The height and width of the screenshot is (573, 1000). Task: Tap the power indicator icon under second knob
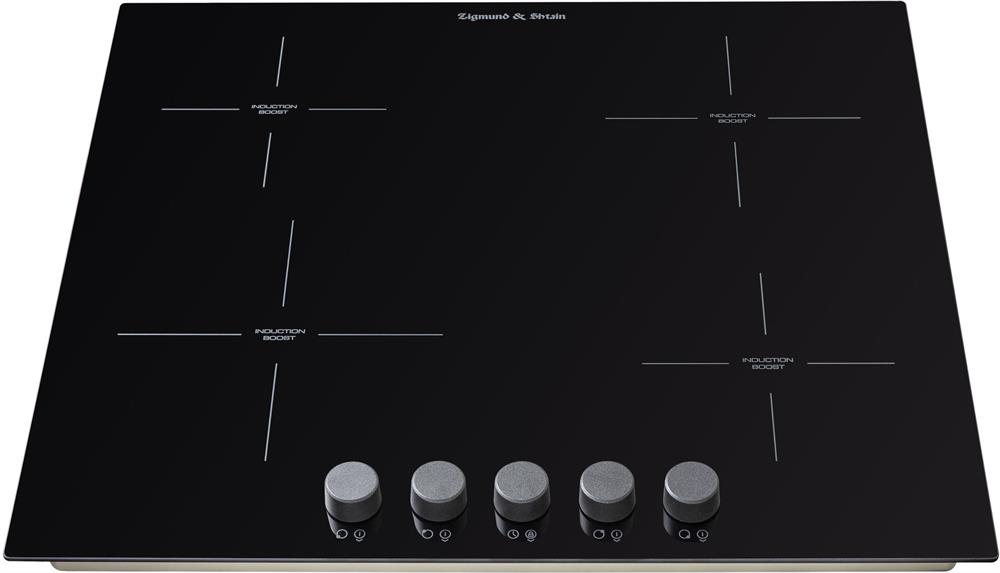(446, 534)
